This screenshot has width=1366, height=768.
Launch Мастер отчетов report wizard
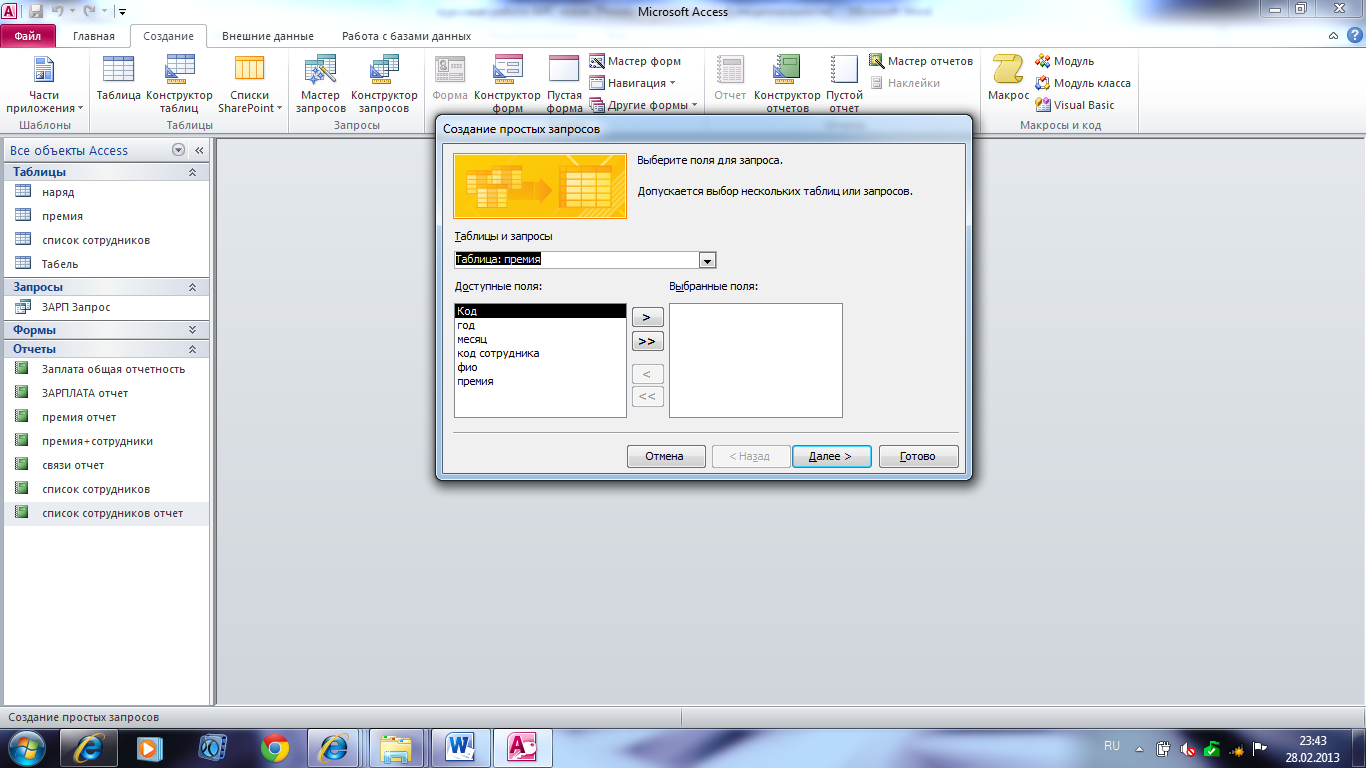(921, 61)
